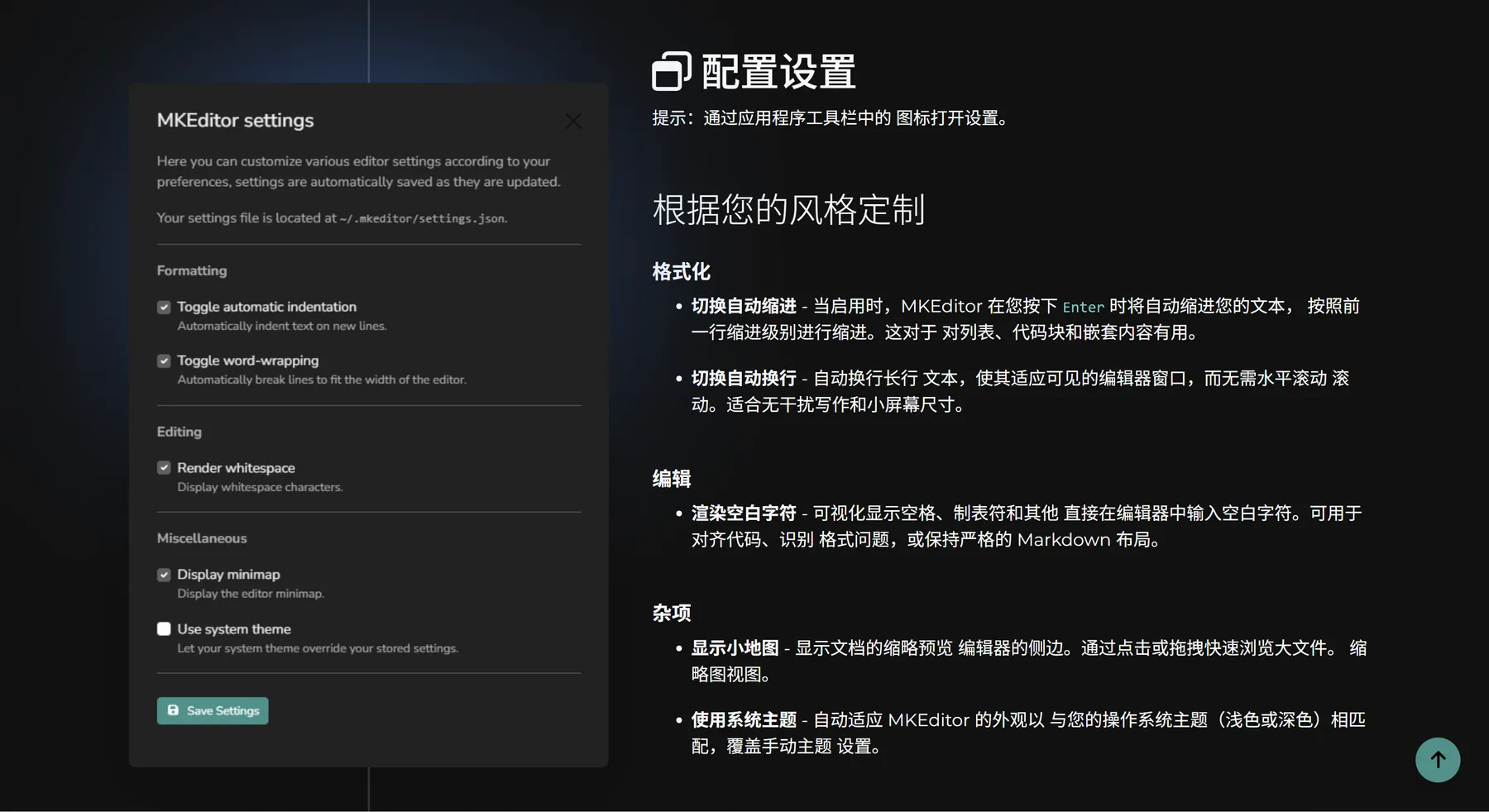This screenshot has height=812, width=1489.
Task: Click the floppy disk icon in Save Settings
Action: (x=173, y=710)
